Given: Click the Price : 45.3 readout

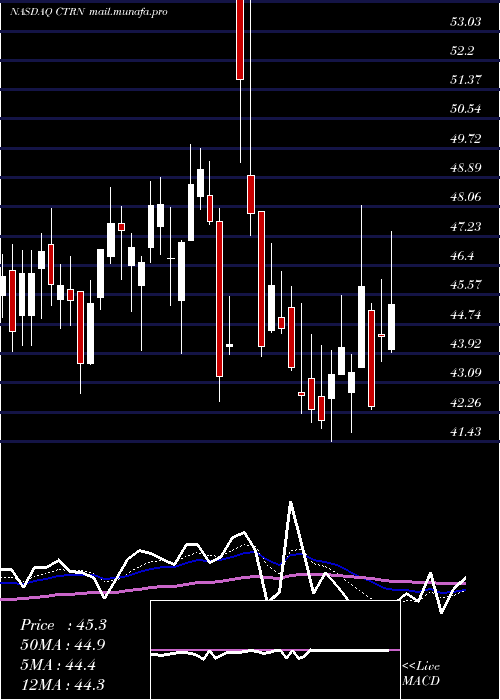Looking at the screenshot, I should pos(63,625).
